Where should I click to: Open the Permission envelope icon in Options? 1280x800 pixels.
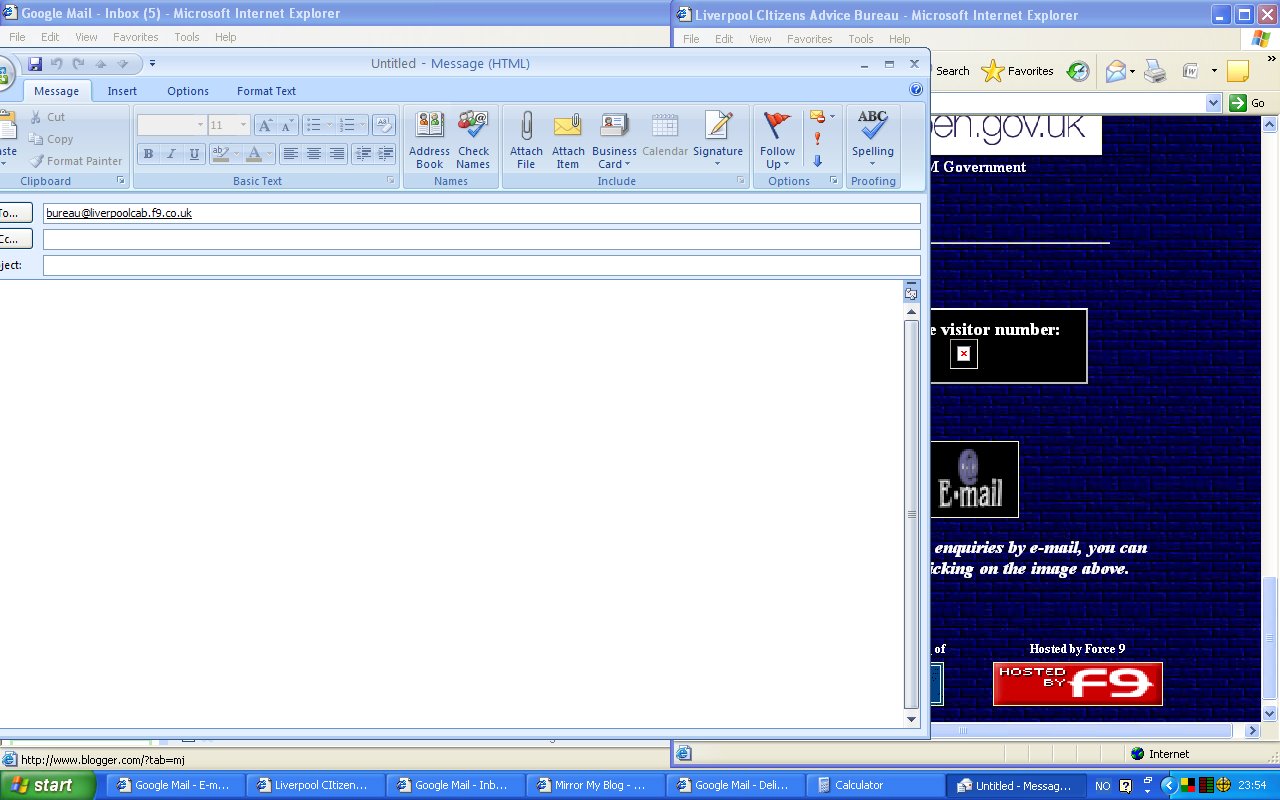pyautogui.click(x=821, y=117)
